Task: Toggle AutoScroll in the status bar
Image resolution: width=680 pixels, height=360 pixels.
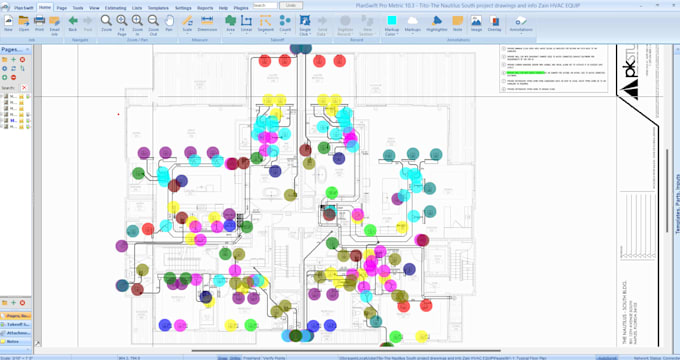Action: pyautogui.click(x=606, y=358)
